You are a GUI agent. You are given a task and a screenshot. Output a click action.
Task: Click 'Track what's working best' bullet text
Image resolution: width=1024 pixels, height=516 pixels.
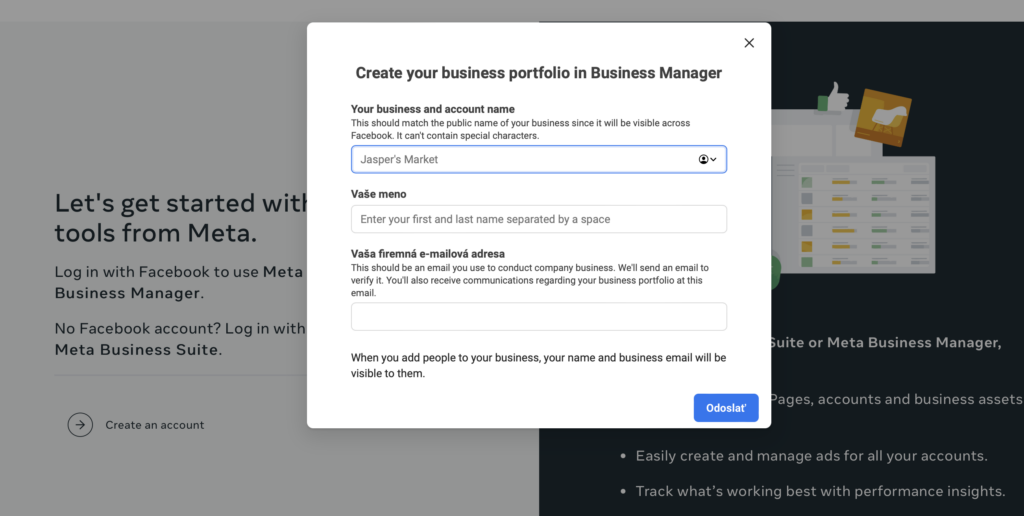coord(820,491)
